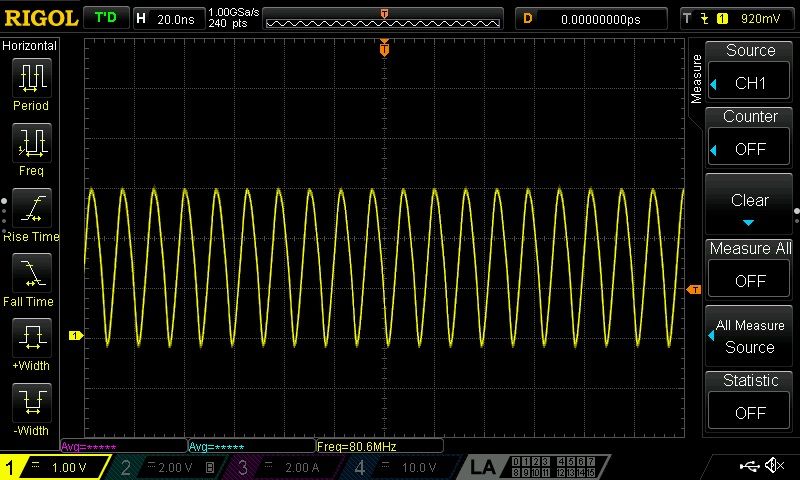Click the Measure side tab label
The height and width of the screenshot is (480, 800).
click(696, 79)
